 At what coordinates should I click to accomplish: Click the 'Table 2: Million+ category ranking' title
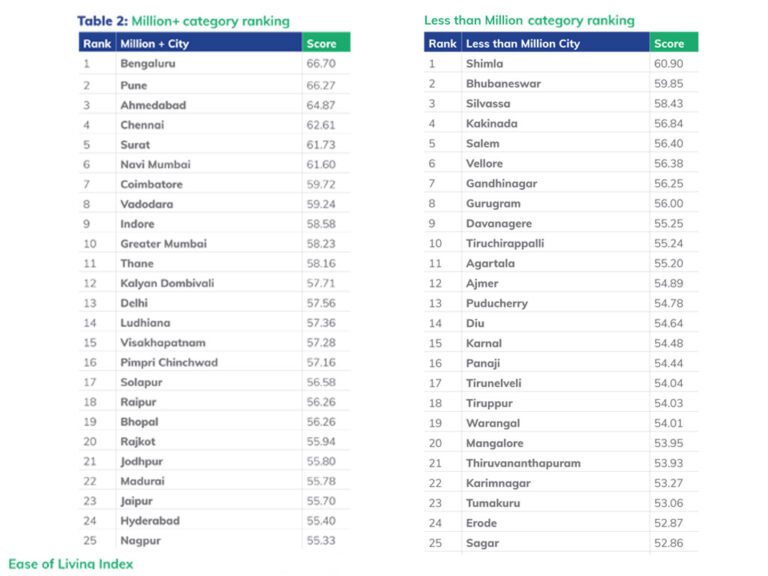coord(183,21)
